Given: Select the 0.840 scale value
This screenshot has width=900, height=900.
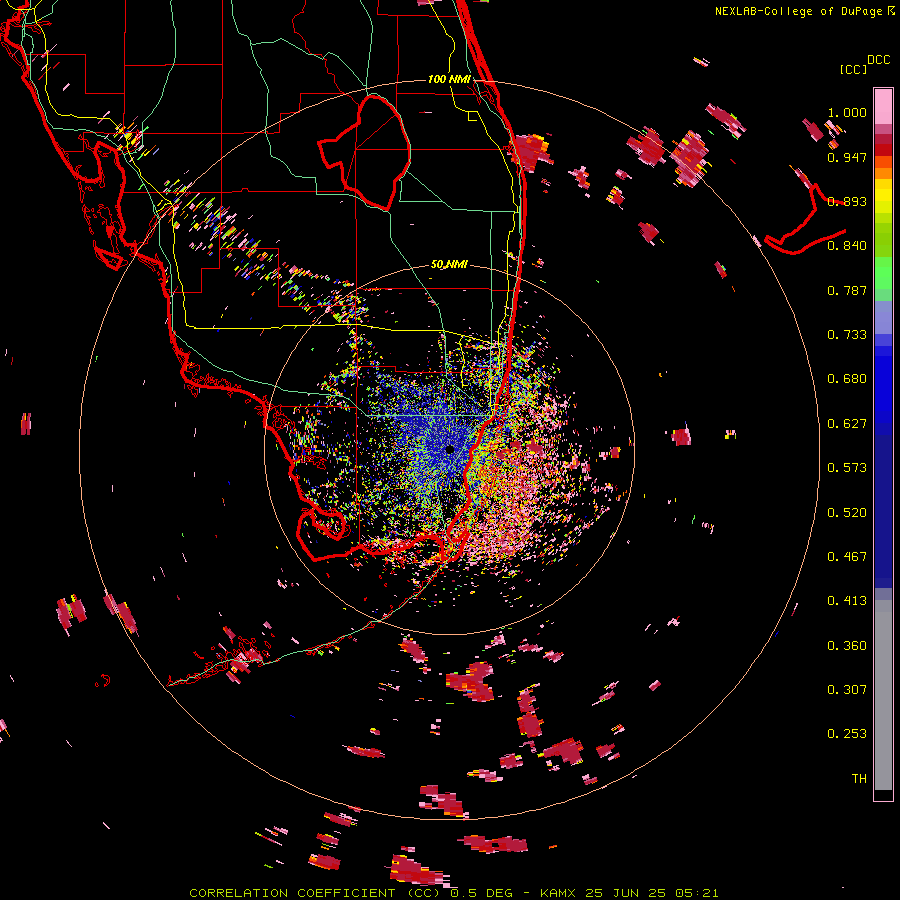Looking at the screenshot, I should [x=847, y=246].
